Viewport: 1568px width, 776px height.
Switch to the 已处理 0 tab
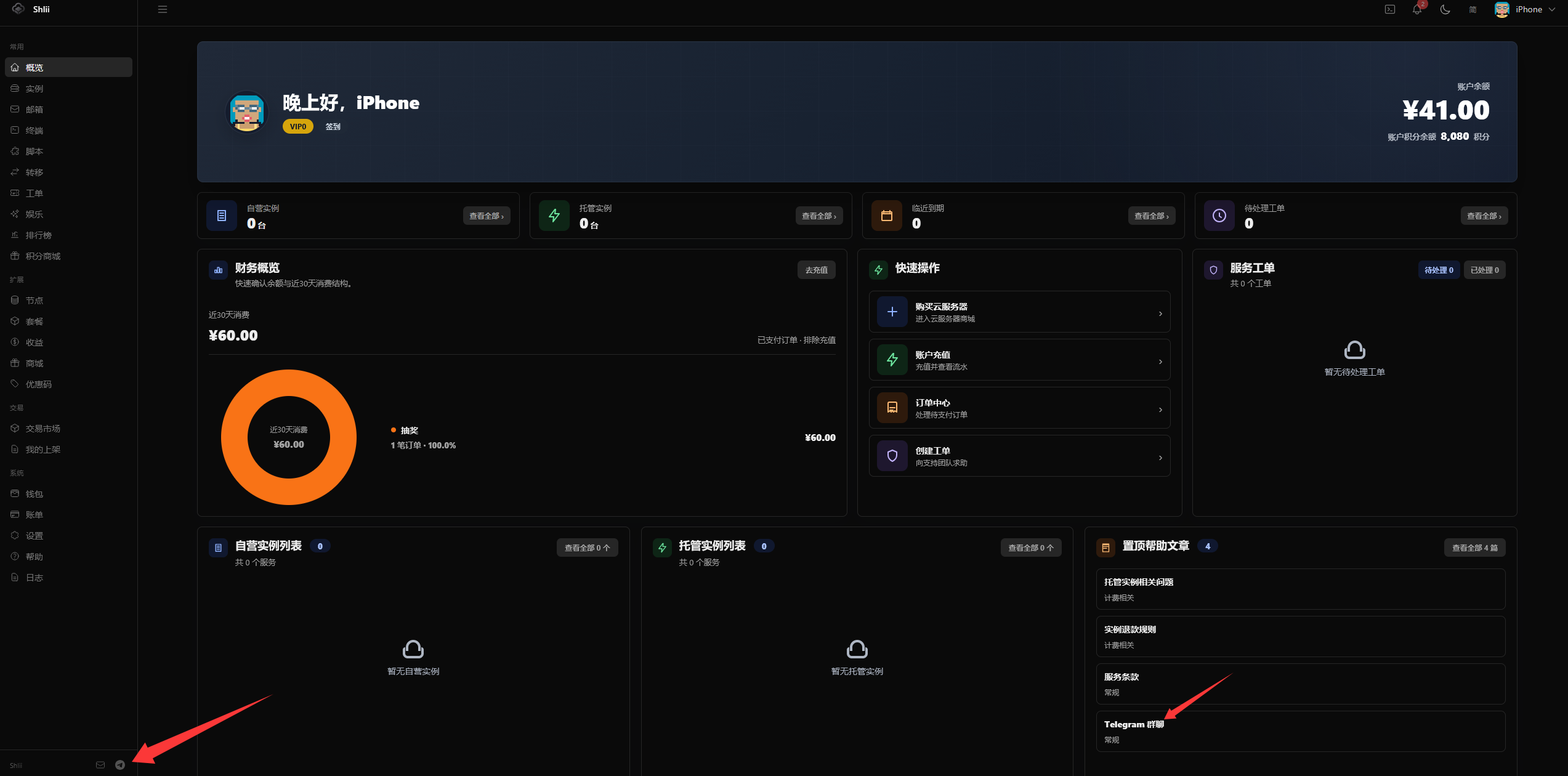coord(1485,270)
